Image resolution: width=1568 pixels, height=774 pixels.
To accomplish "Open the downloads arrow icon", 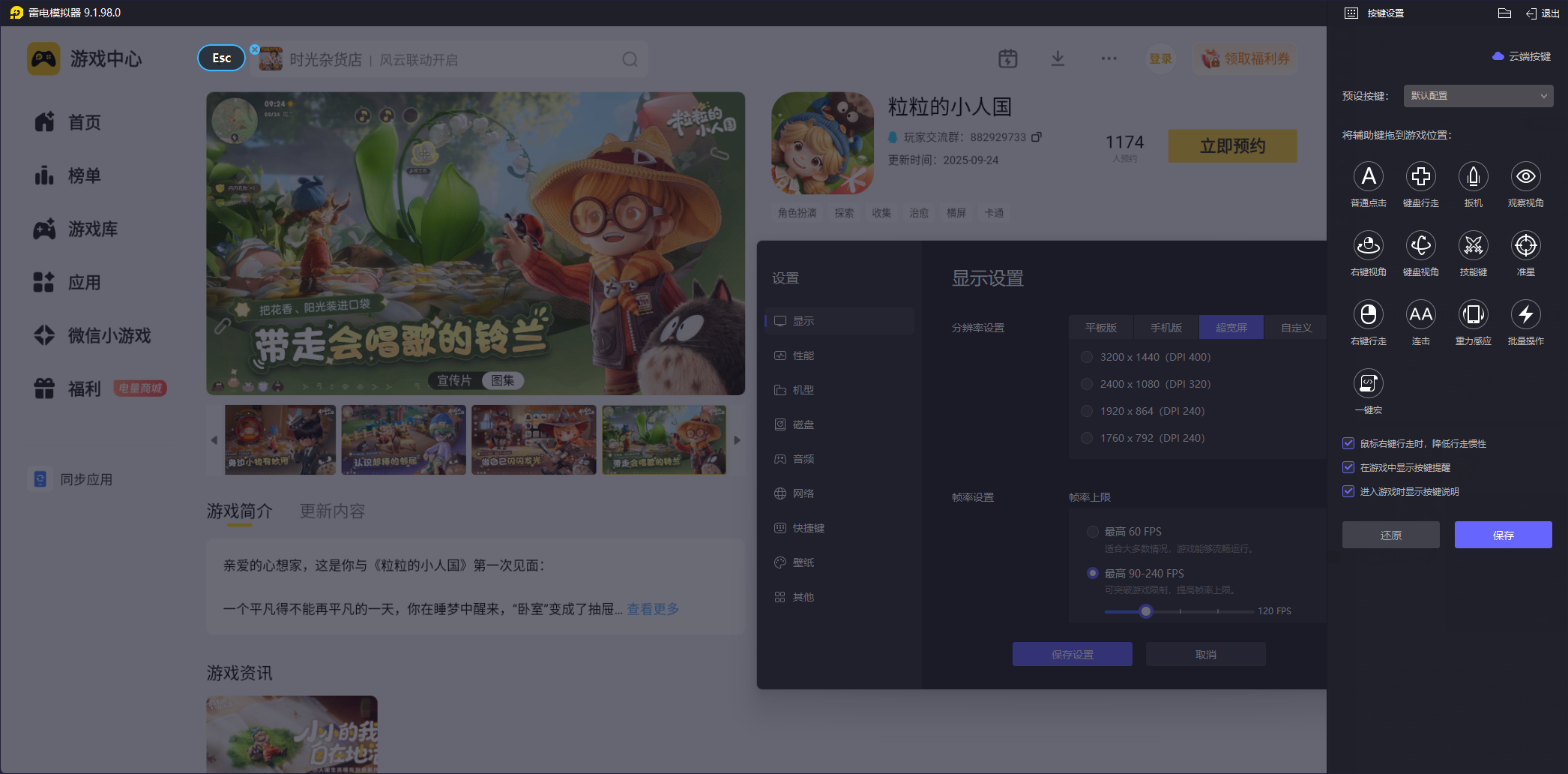I will (1058, 58).
